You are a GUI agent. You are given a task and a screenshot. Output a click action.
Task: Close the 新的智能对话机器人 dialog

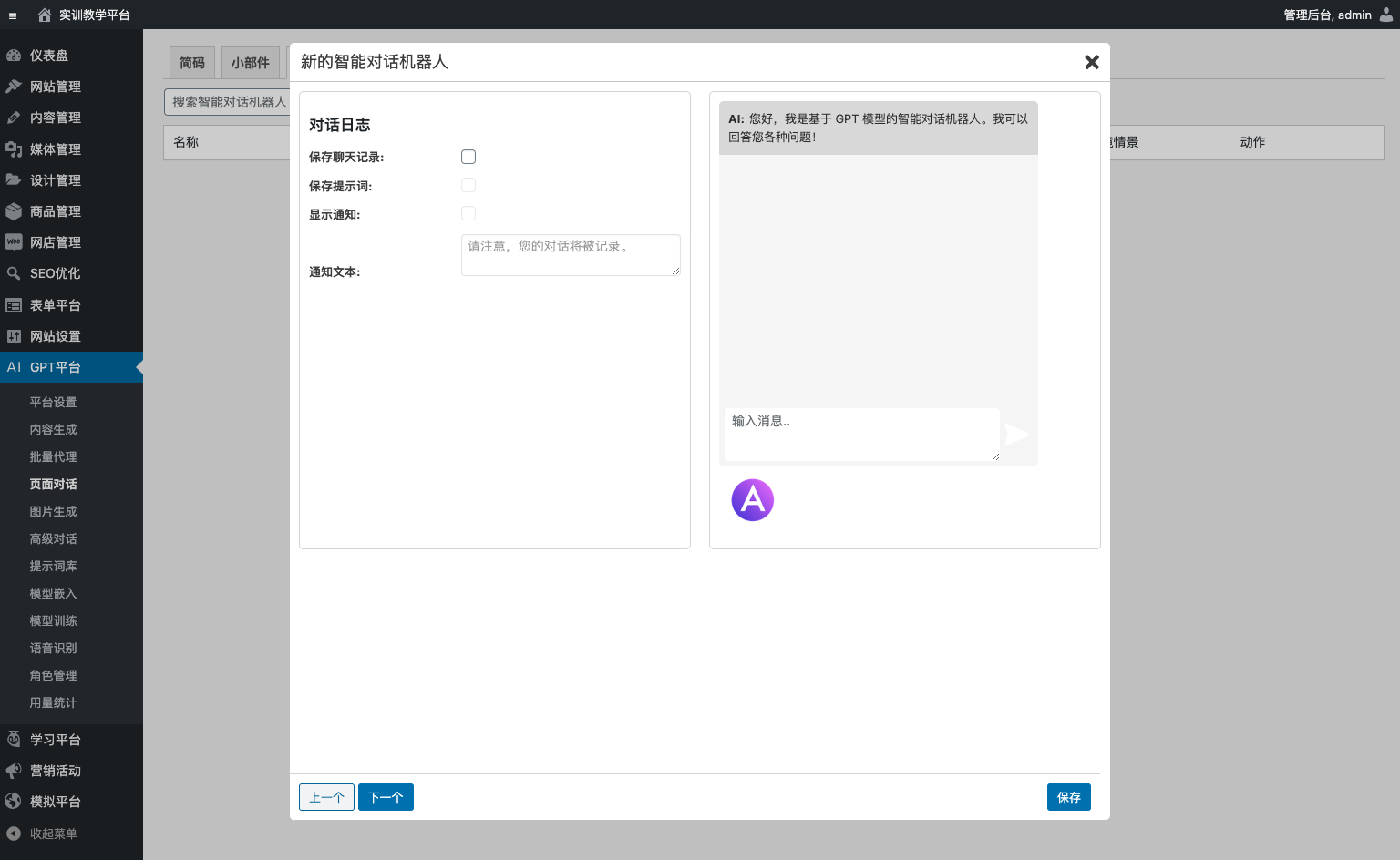click(x=1092, y=62)
